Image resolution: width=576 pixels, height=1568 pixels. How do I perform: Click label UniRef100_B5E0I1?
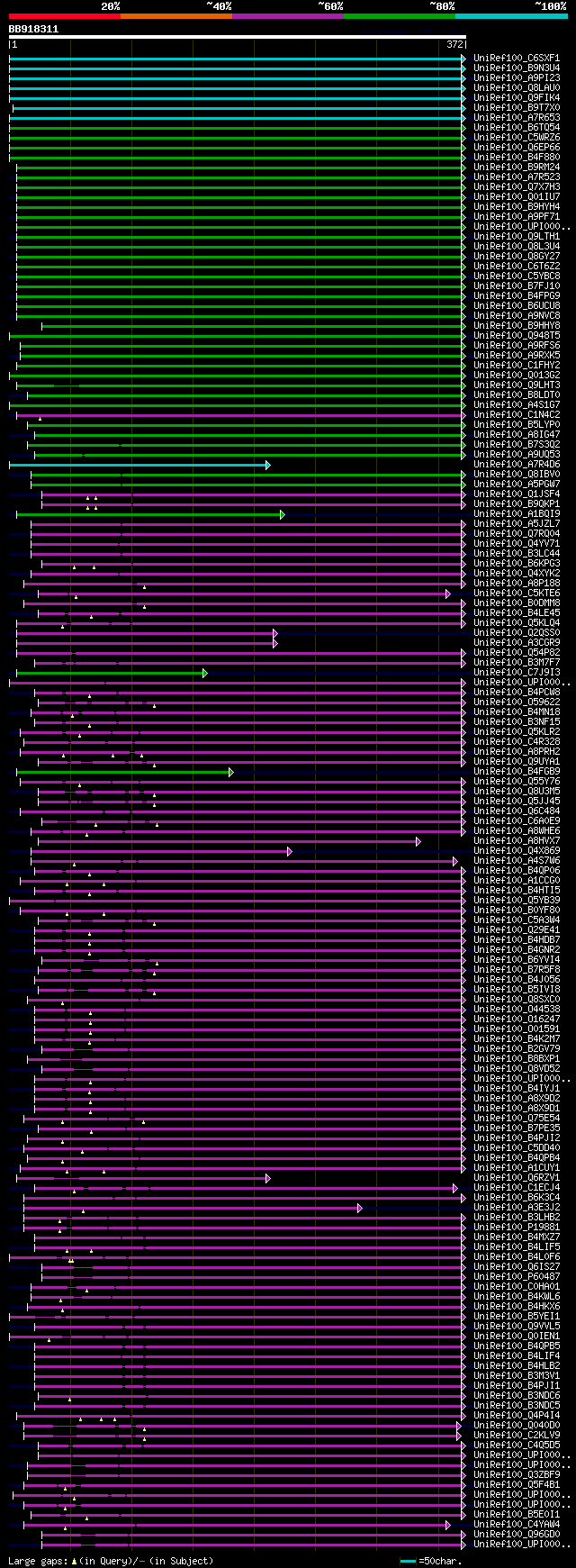517,1515
